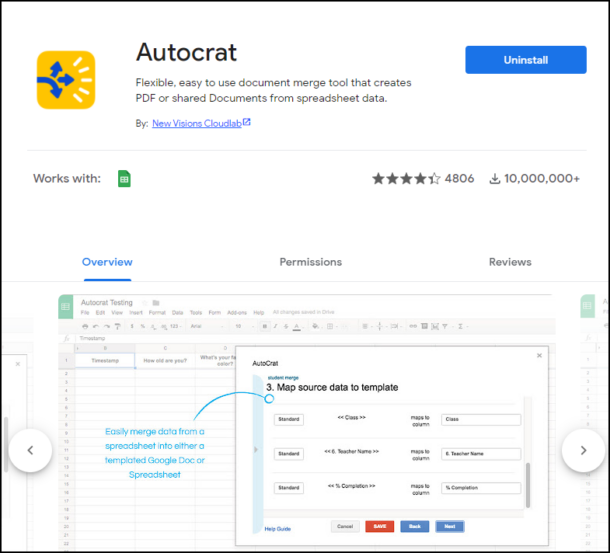Viewport: 610px width, 553px height.
Task: Go to the previous screenshot with left arrow
Action: [x=30, y=450]
